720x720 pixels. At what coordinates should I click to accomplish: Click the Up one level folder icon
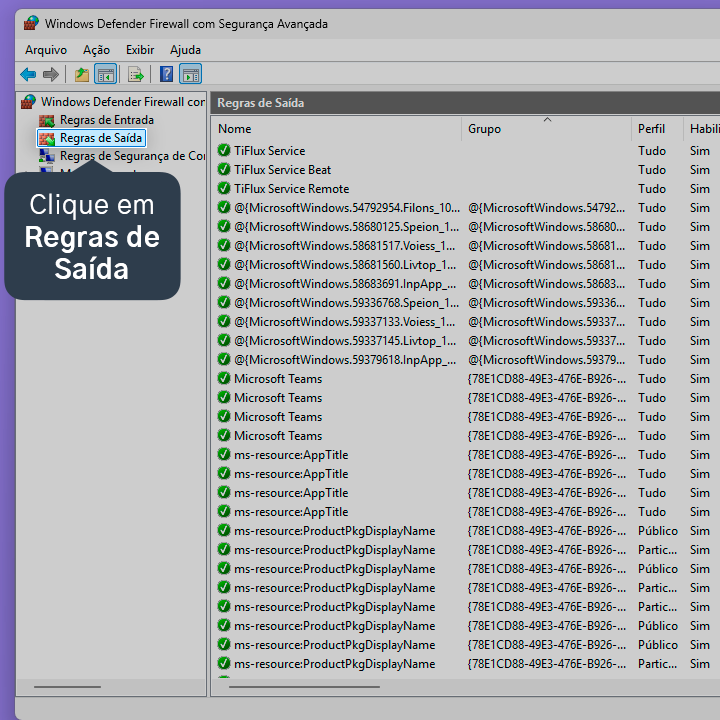click(82, 74)
